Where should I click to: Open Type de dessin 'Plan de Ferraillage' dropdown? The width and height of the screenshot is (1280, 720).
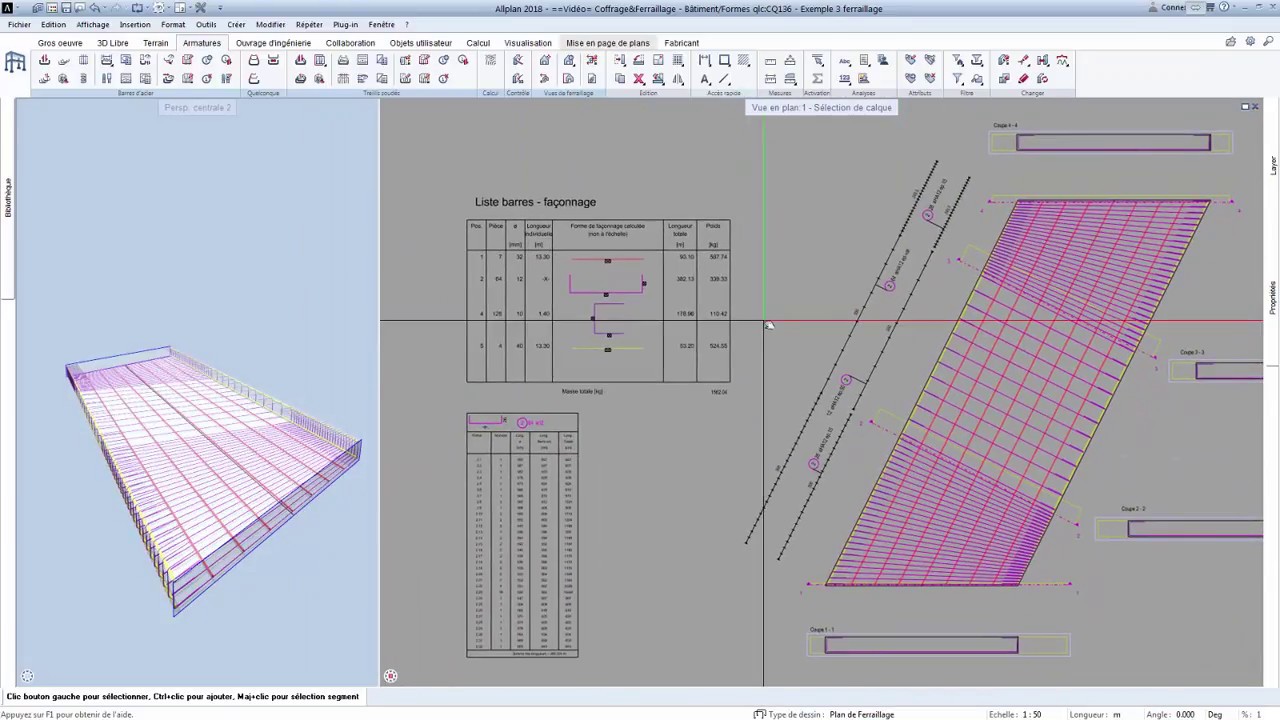tap(861, 714)
